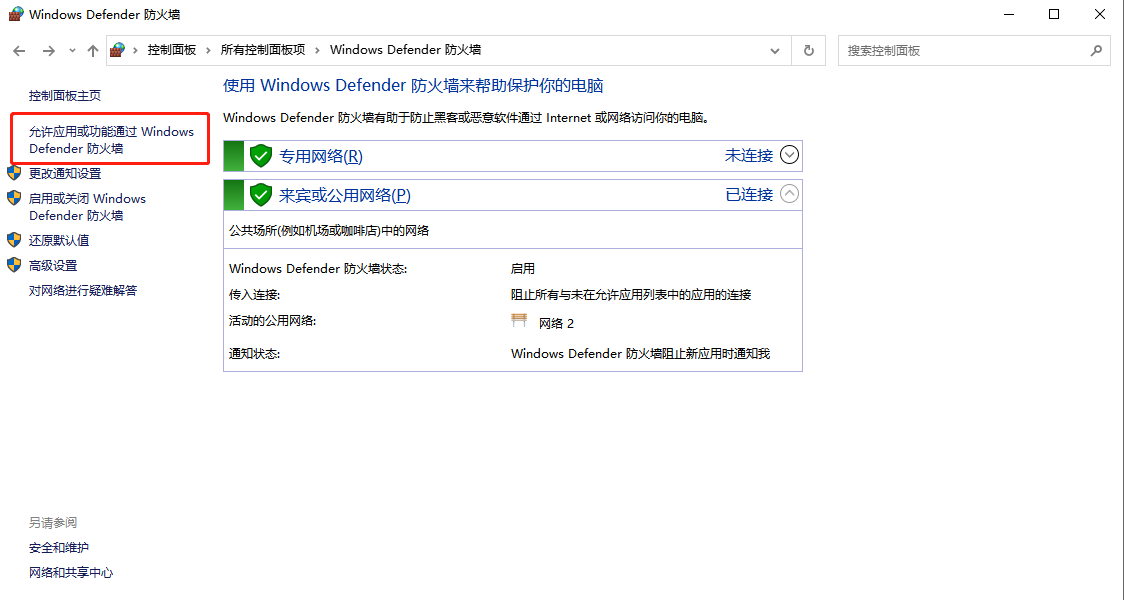This screenshot has width=1124, height=600.
Task: Refresh the control panel page
Action: [x=809, y=51]
